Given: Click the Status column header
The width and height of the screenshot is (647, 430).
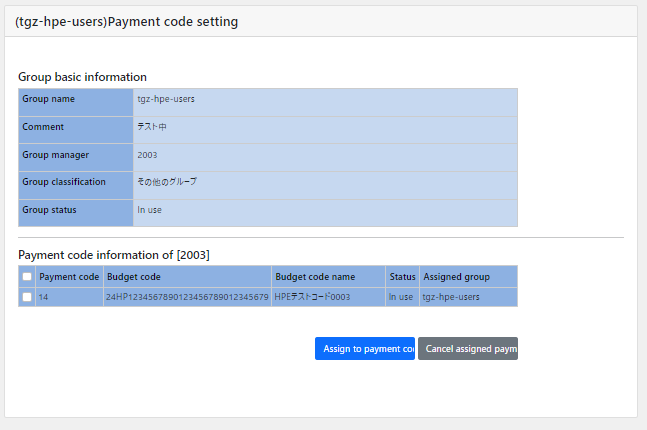Looking at the screenshot, I should pyautogui.click(x=402, y=277).
